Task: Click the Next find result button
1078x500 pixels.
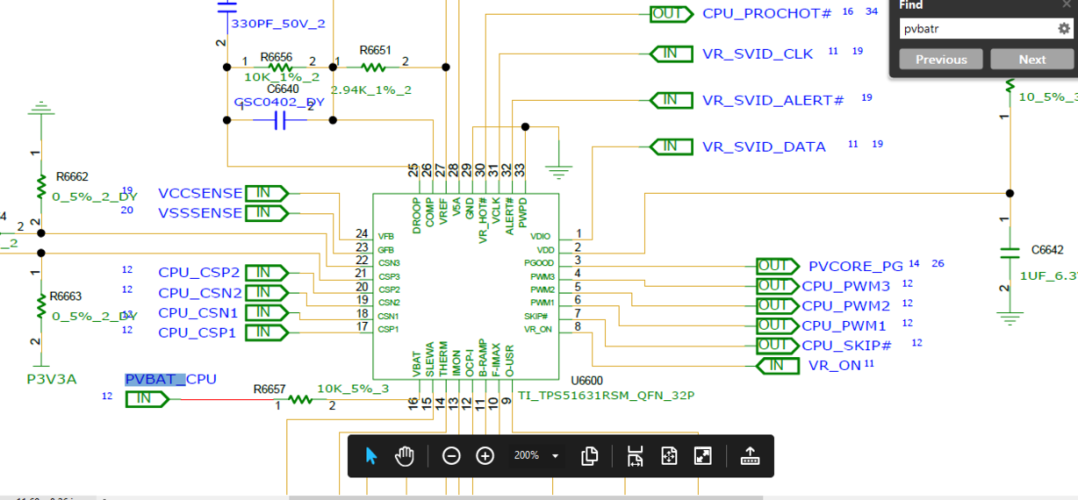Action: 1032,60
